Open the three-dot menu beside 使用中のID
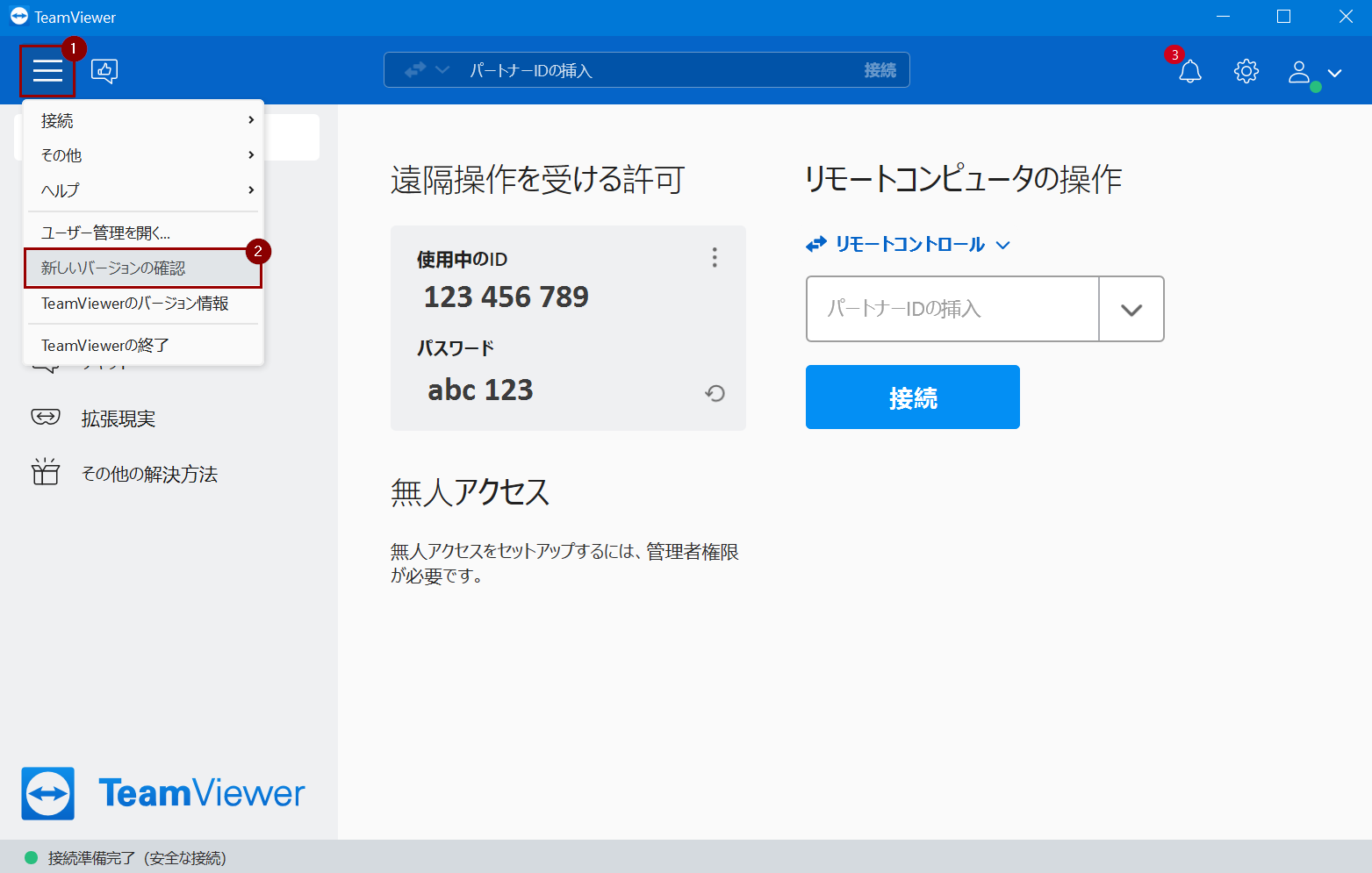The height and width of the screenshot is (873, 1372). point(715,257)
